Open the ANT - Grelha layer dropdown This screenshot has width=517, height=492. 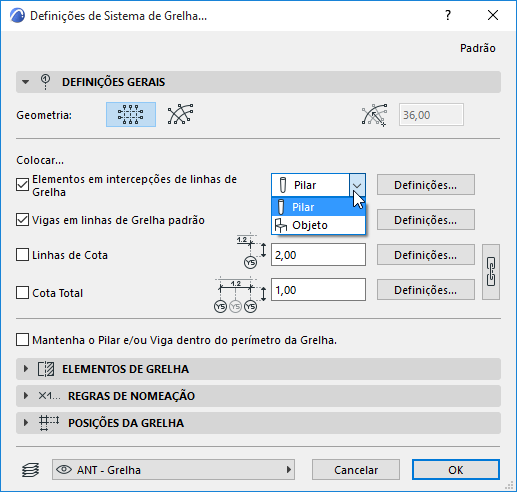173,470
